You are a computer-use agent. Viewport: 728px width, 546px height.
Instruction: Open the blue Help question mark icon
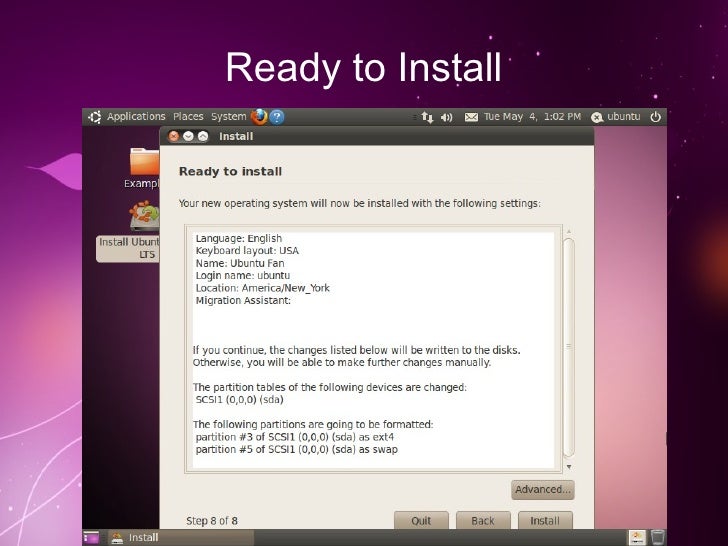277,117
